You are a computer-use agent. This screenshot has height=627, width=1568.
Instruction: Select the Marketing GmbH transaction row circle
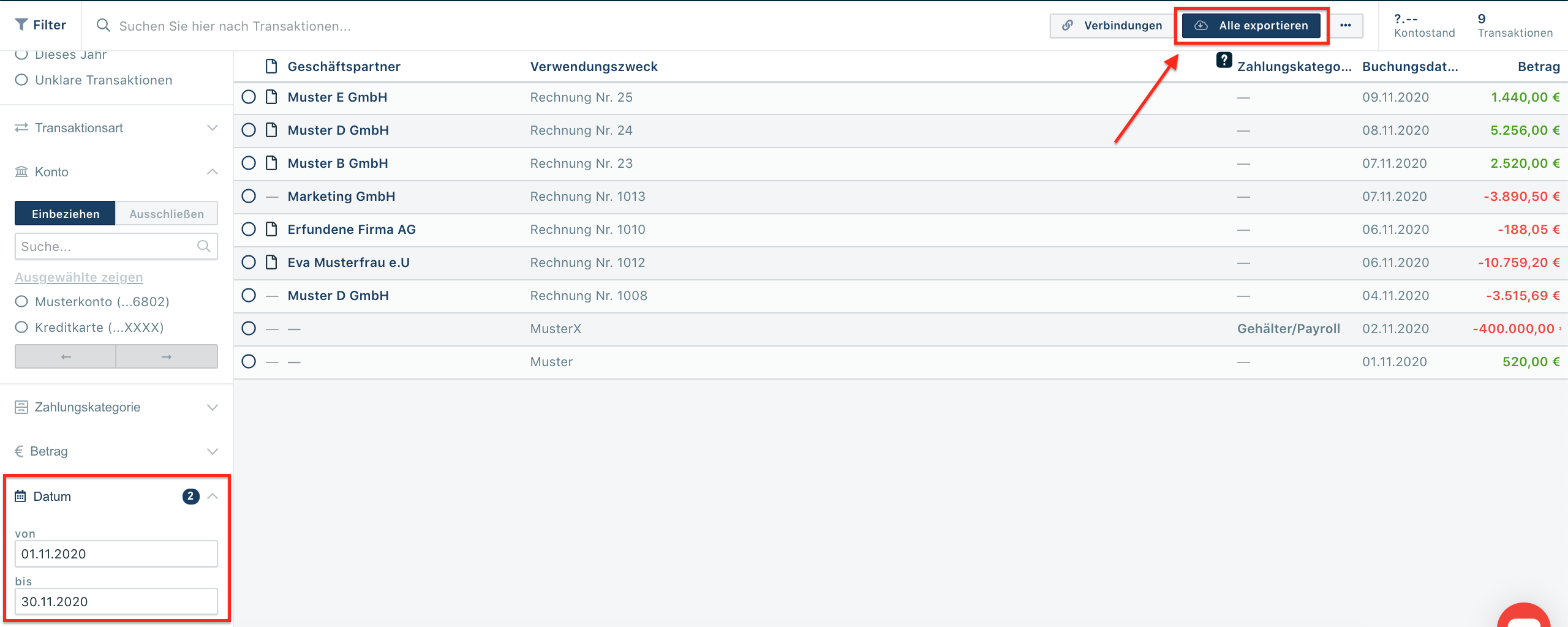point(249,196)
